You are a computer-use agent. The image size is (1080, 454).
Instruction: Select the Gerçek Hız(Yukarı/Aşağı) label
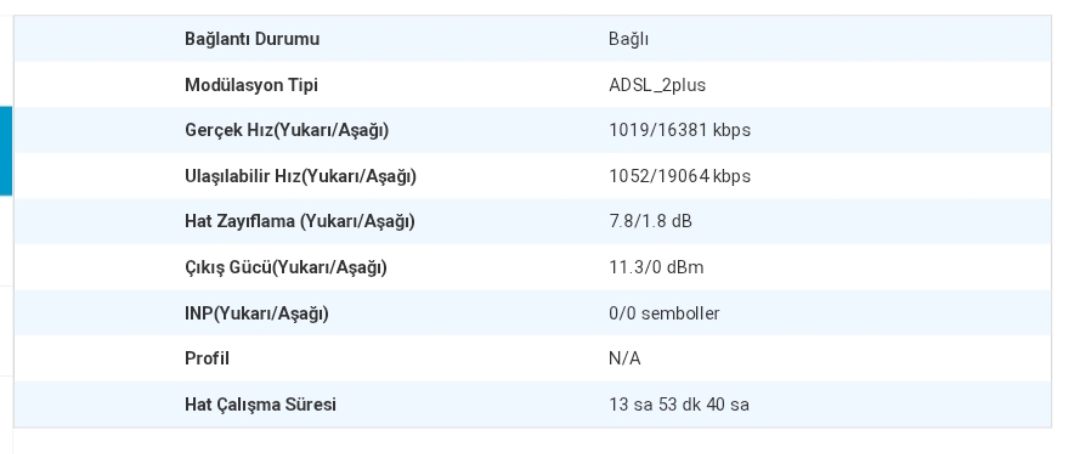tap(287, 130)
